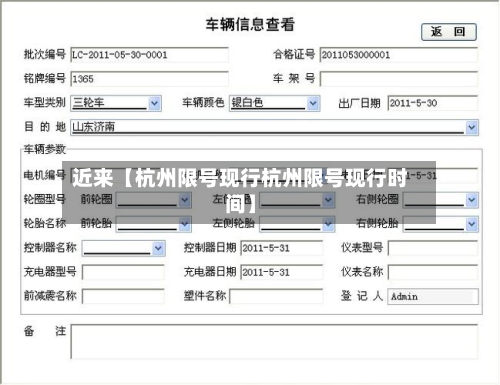Image resolution: width=500 pixels, height=385 pixels.
Task: Click the 塑件名称 input field
Action: (276, 296)
